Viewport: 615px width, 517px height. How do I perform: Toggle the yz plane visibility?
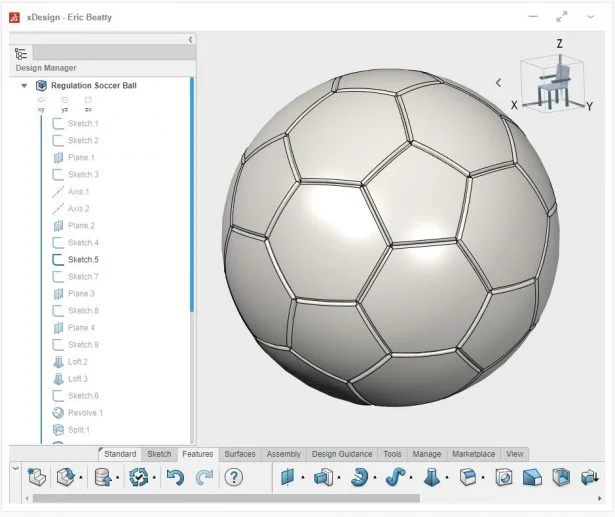(x=65, y=102)
